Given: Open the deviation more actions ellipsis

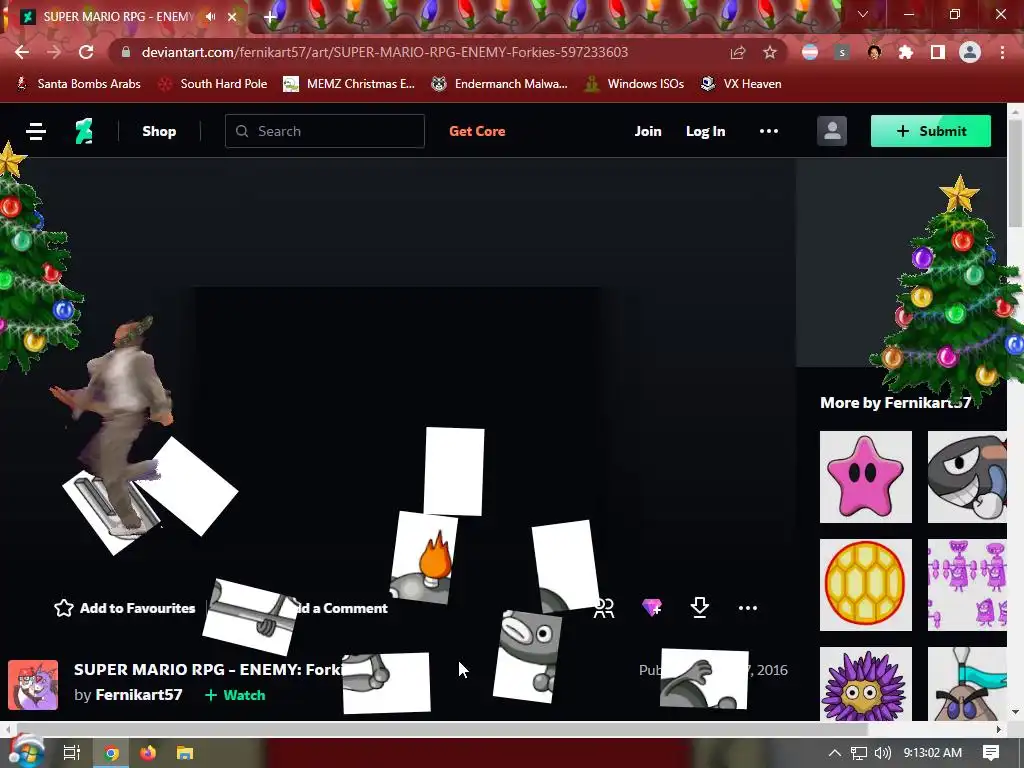Looking at the screenshot, I should pos(748,608).
